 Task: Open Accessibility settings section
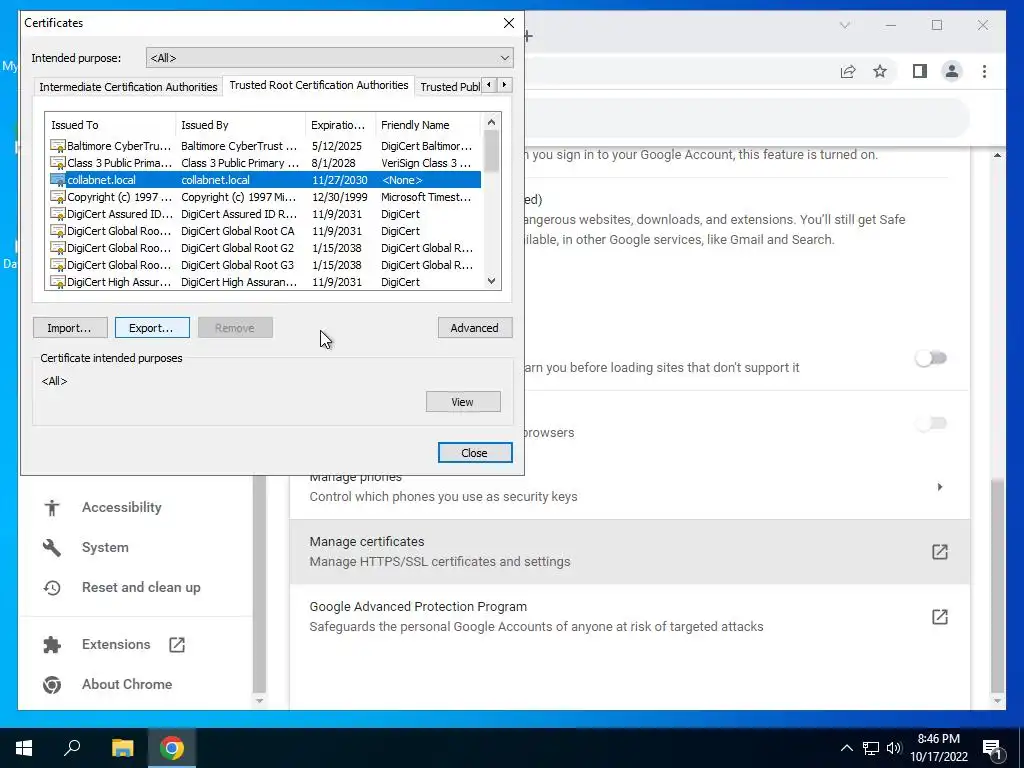[x=121, y=507]
